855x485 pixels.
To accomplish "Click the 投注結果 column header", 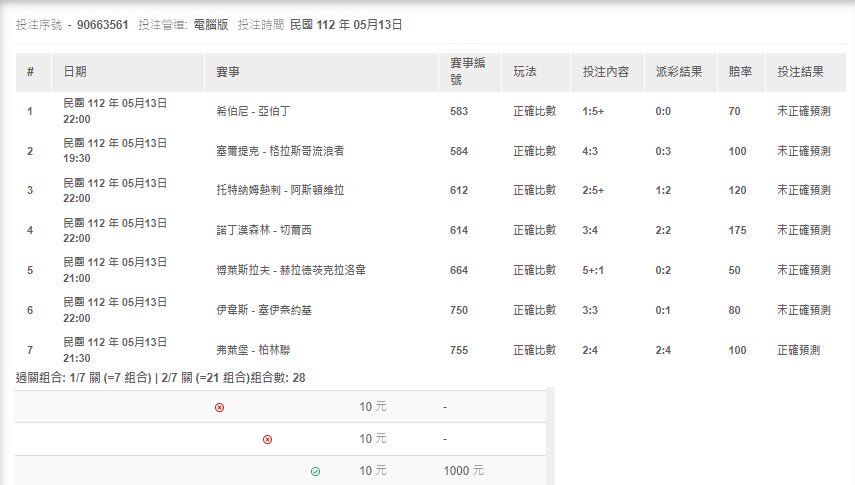I will click(x=801, y=72).
